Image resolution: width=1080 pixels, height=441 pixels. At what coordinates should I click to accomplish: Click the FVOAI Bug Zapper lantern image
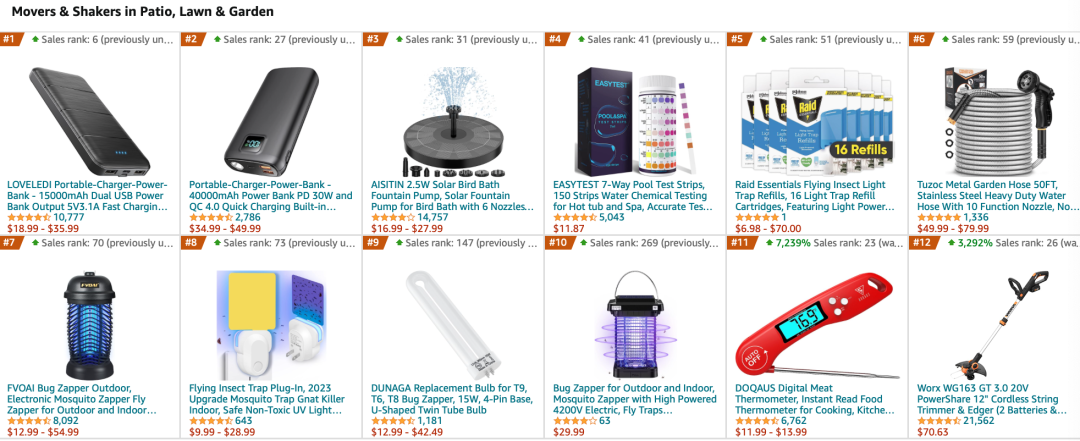90,324
